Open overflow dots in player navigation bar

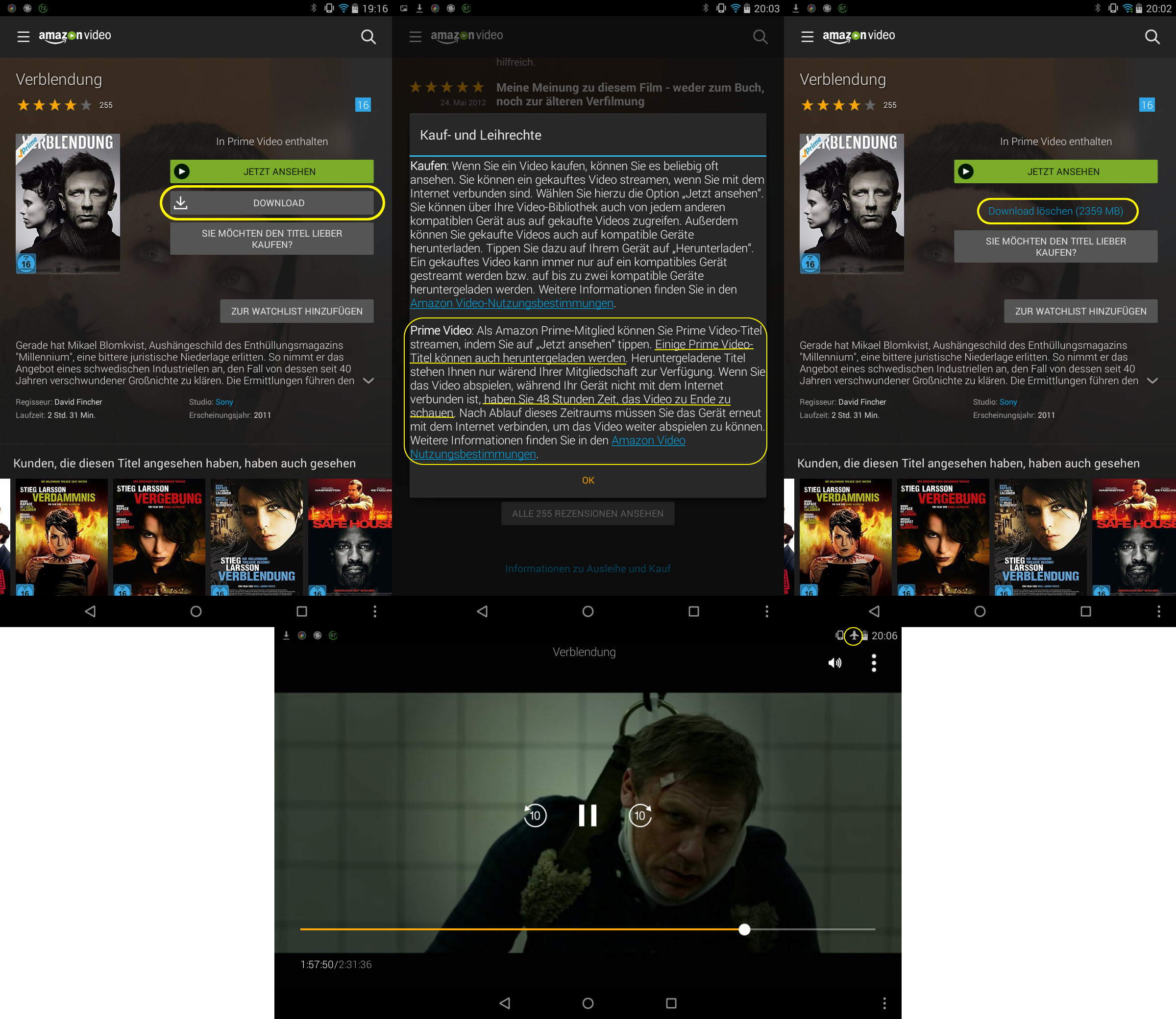click(884, 1003)
